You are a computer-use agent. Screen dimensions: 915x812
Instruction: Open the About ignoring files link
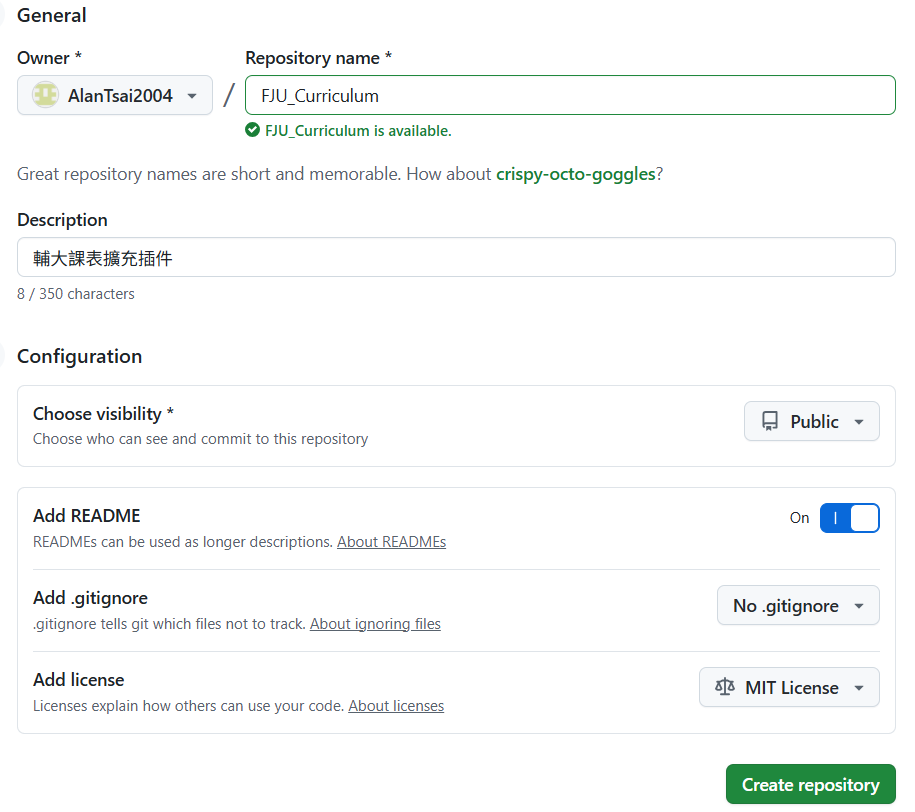(x=375, y=624)
